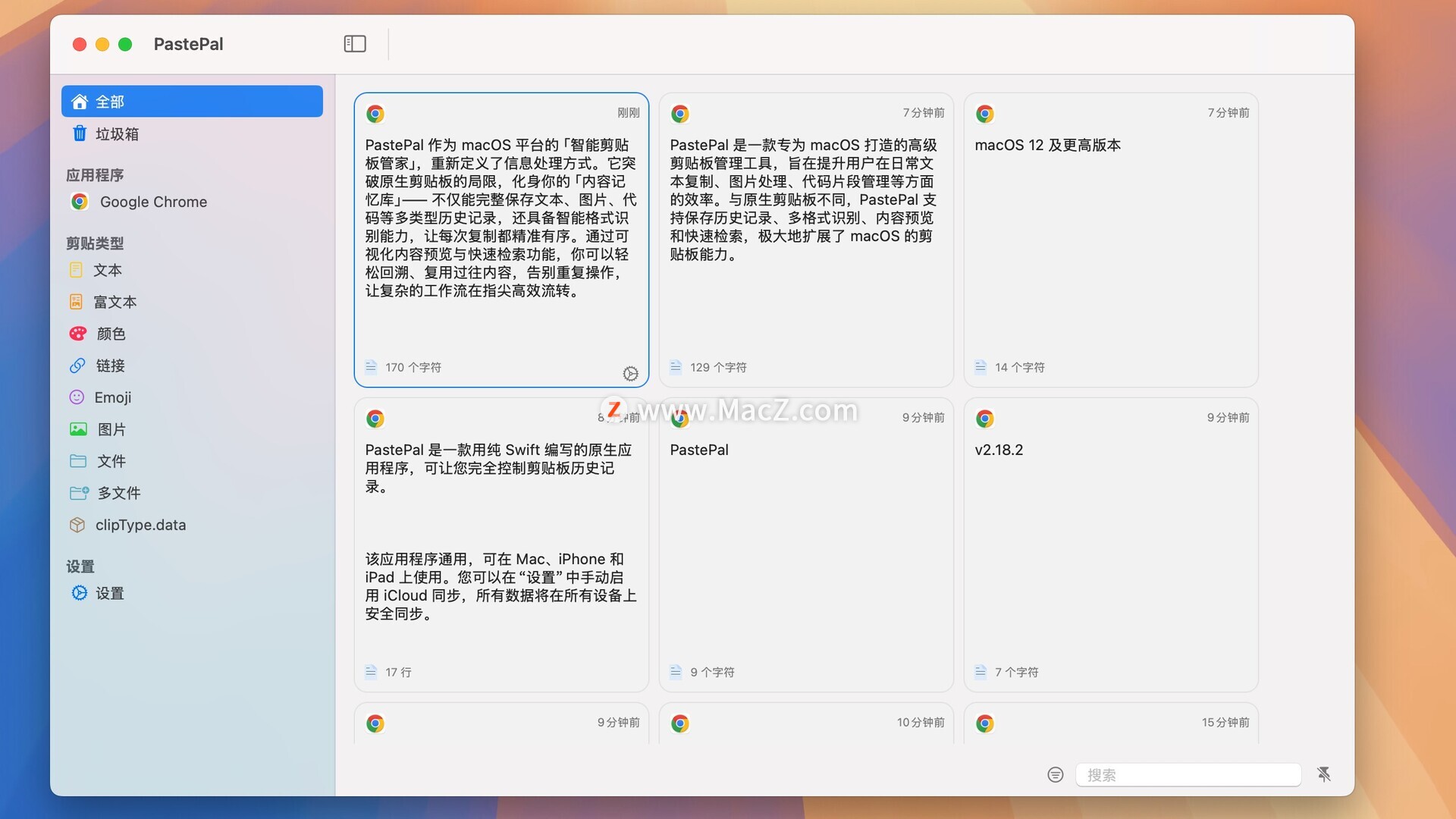Open the gear options on 170 个字符 card
Viewport: 1456px width, 819px height.
(x=630, y=374)
